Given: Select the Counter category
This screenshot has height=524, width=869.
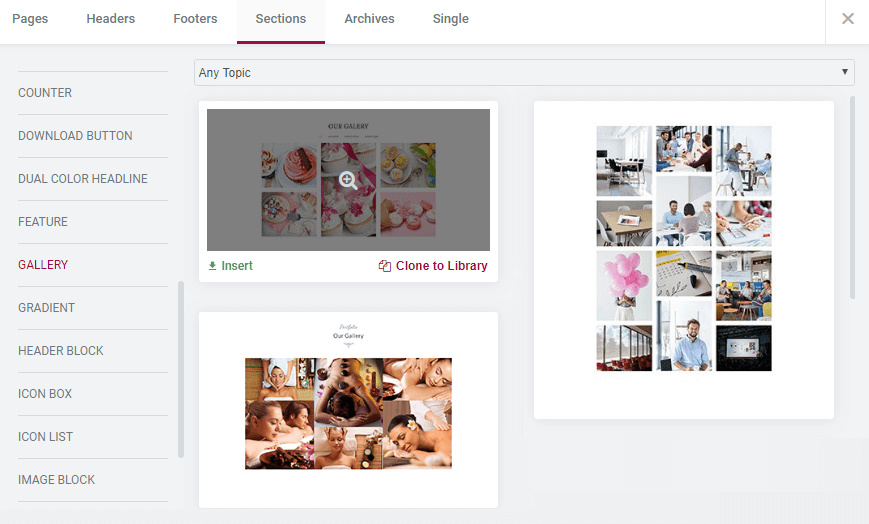Looking at the screenshot, I should (x=45, y=93).
